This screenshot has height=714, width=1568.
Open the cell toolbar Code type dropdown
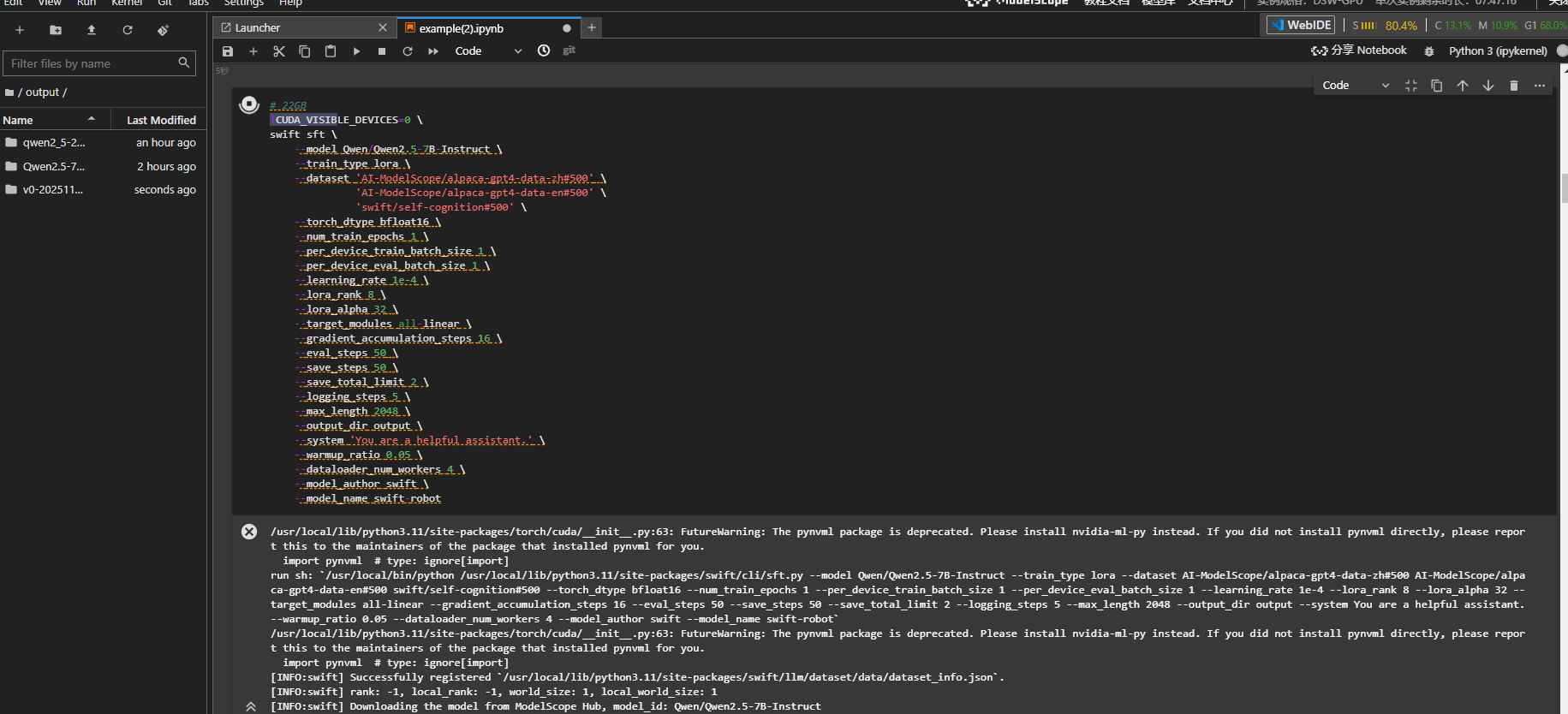1356,86
